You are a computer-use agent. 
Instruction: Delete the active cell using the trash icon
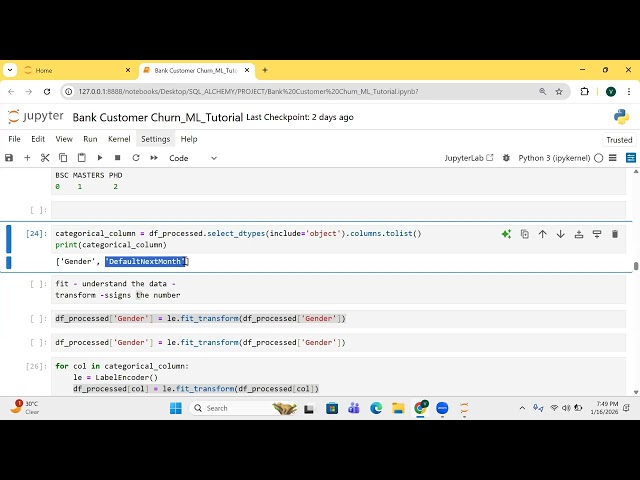(x=615, y=234)
